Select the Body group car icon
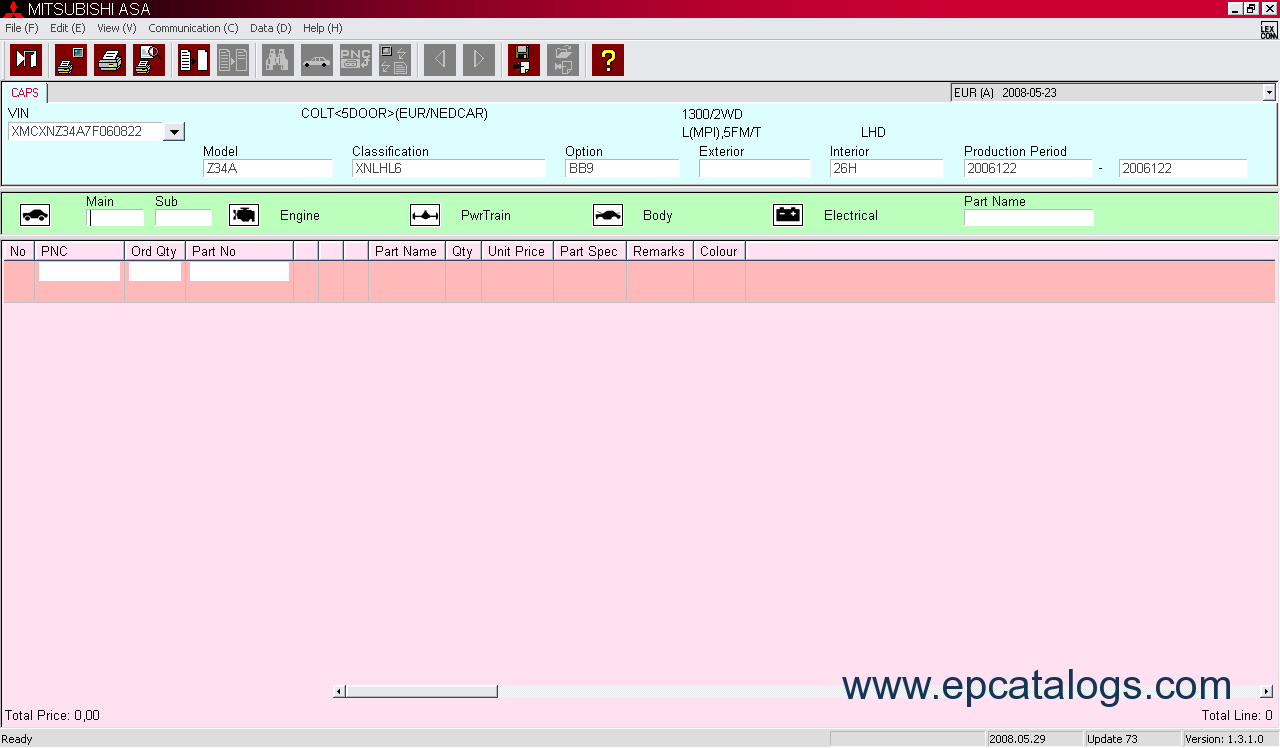 (607, 215)
